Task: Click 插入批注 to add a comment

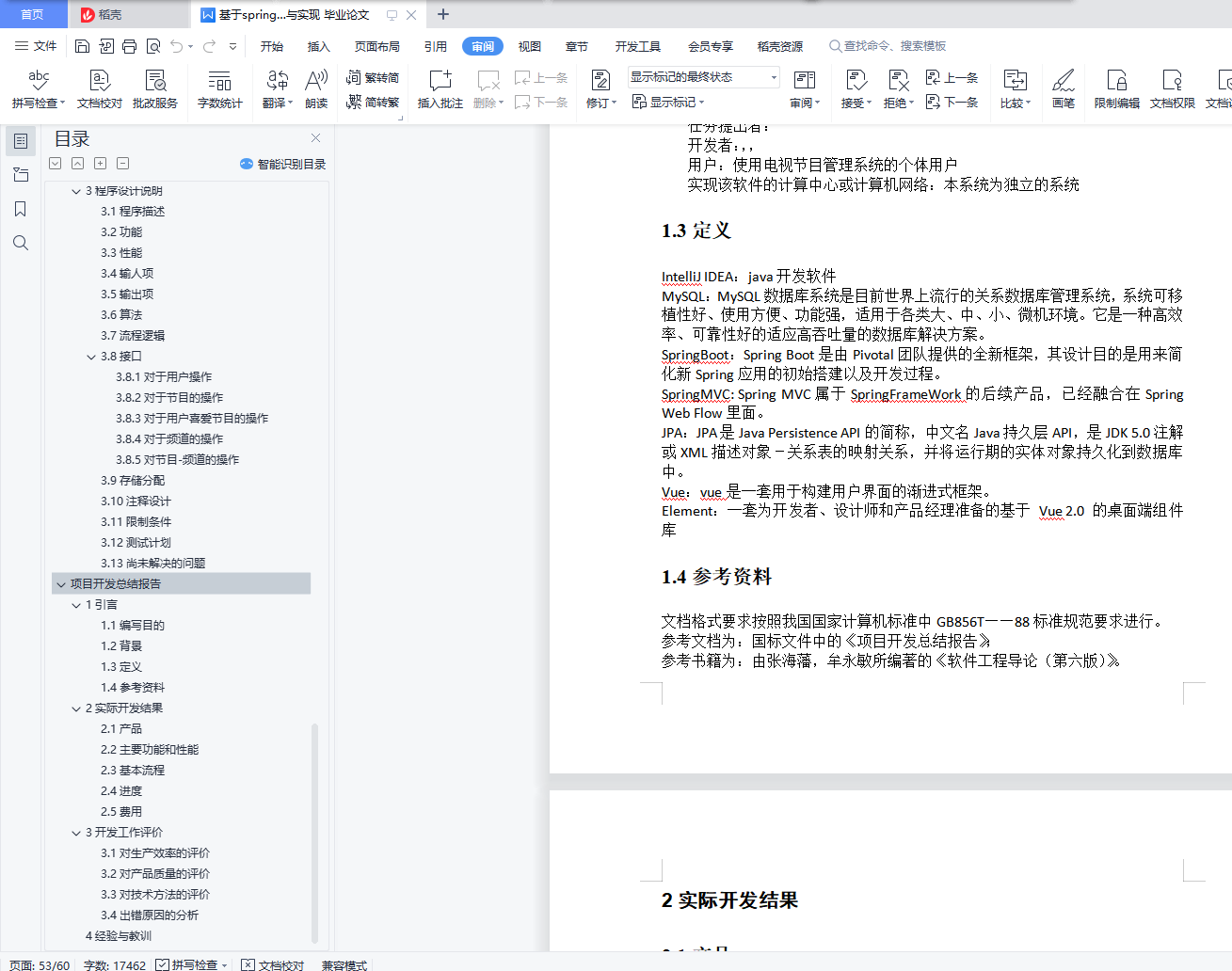Action: tap(440, 88)
